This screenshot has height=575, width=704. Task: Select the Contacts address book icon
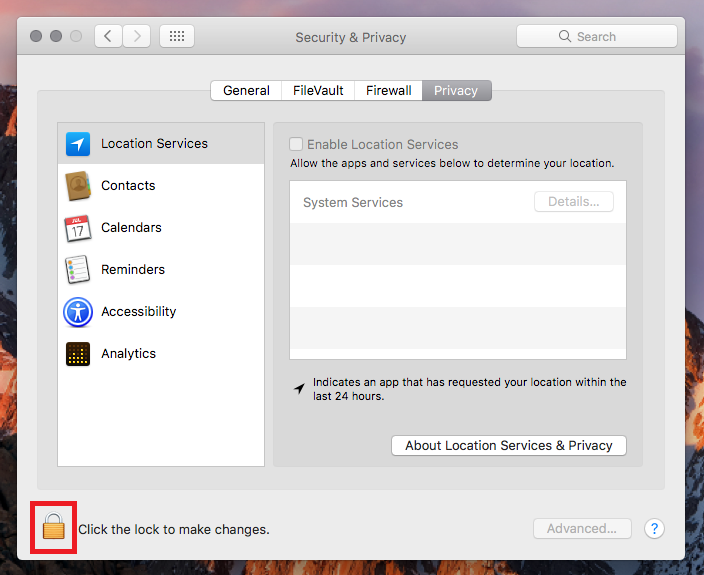pyautogui.click(x=78, y=186)
